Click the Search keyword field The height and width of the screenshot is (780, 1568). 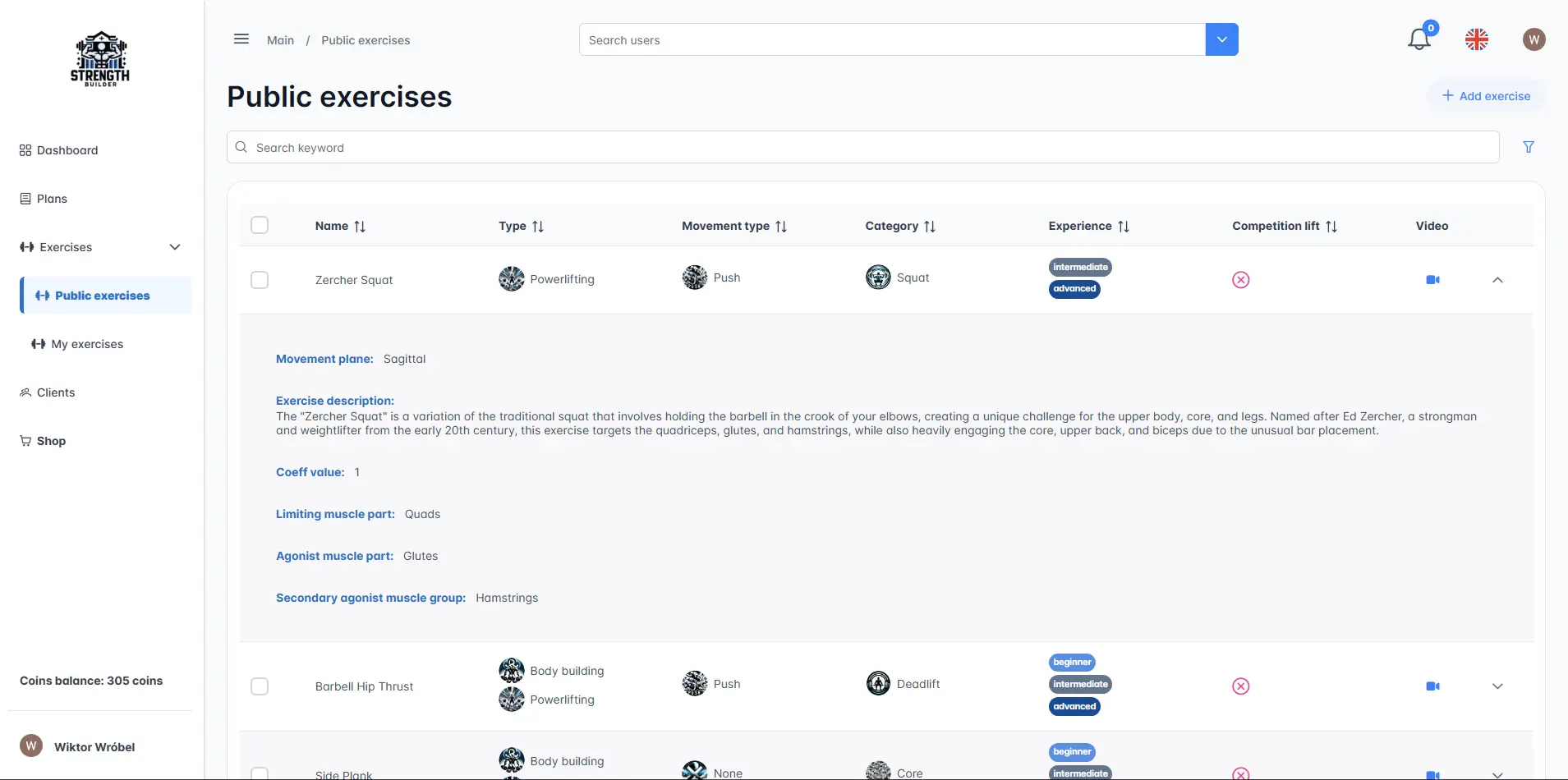click(862, 148)
